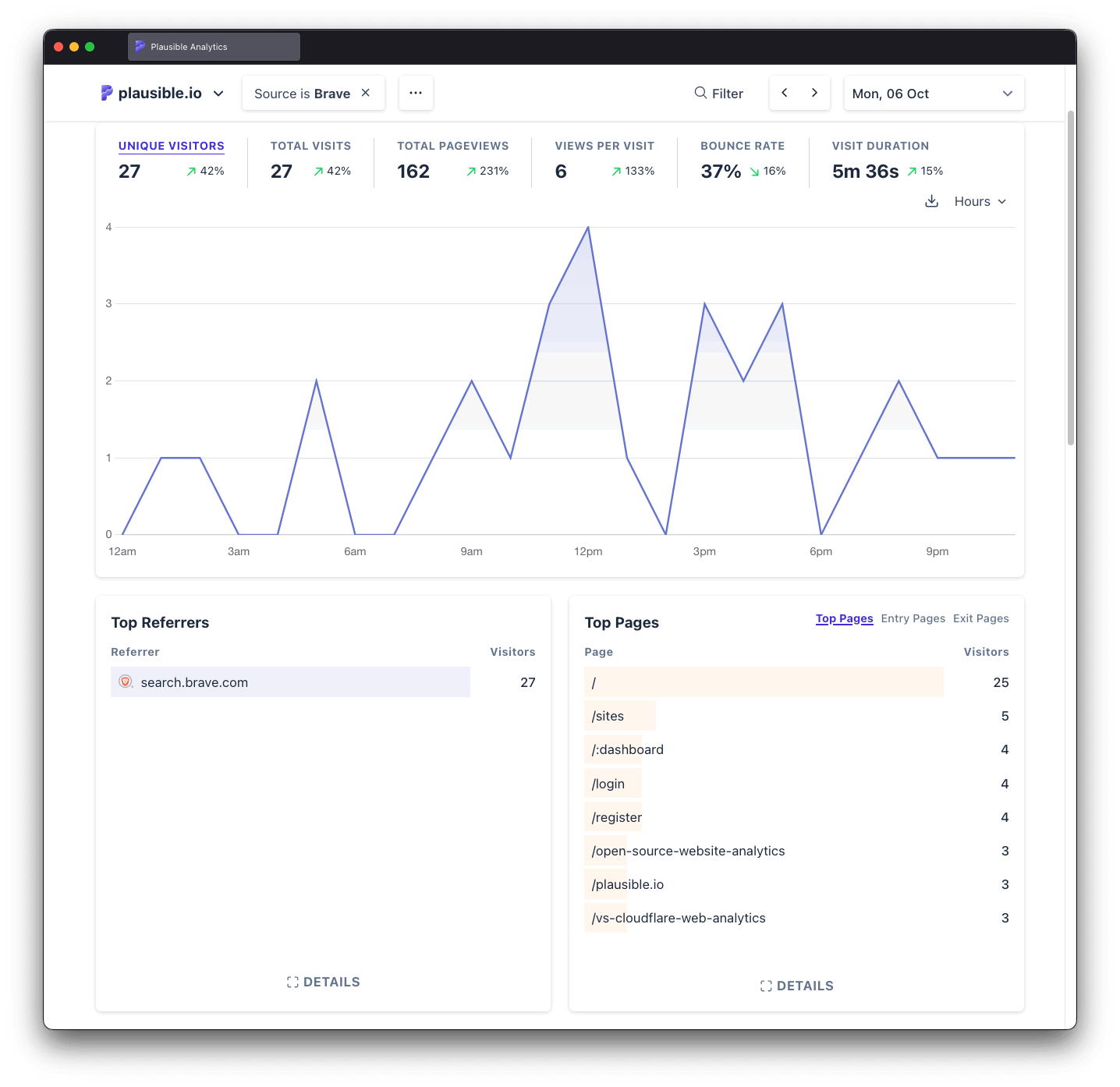Download the graph data export
This screenshot has width=1120, height=1087.
pos(931,201)
